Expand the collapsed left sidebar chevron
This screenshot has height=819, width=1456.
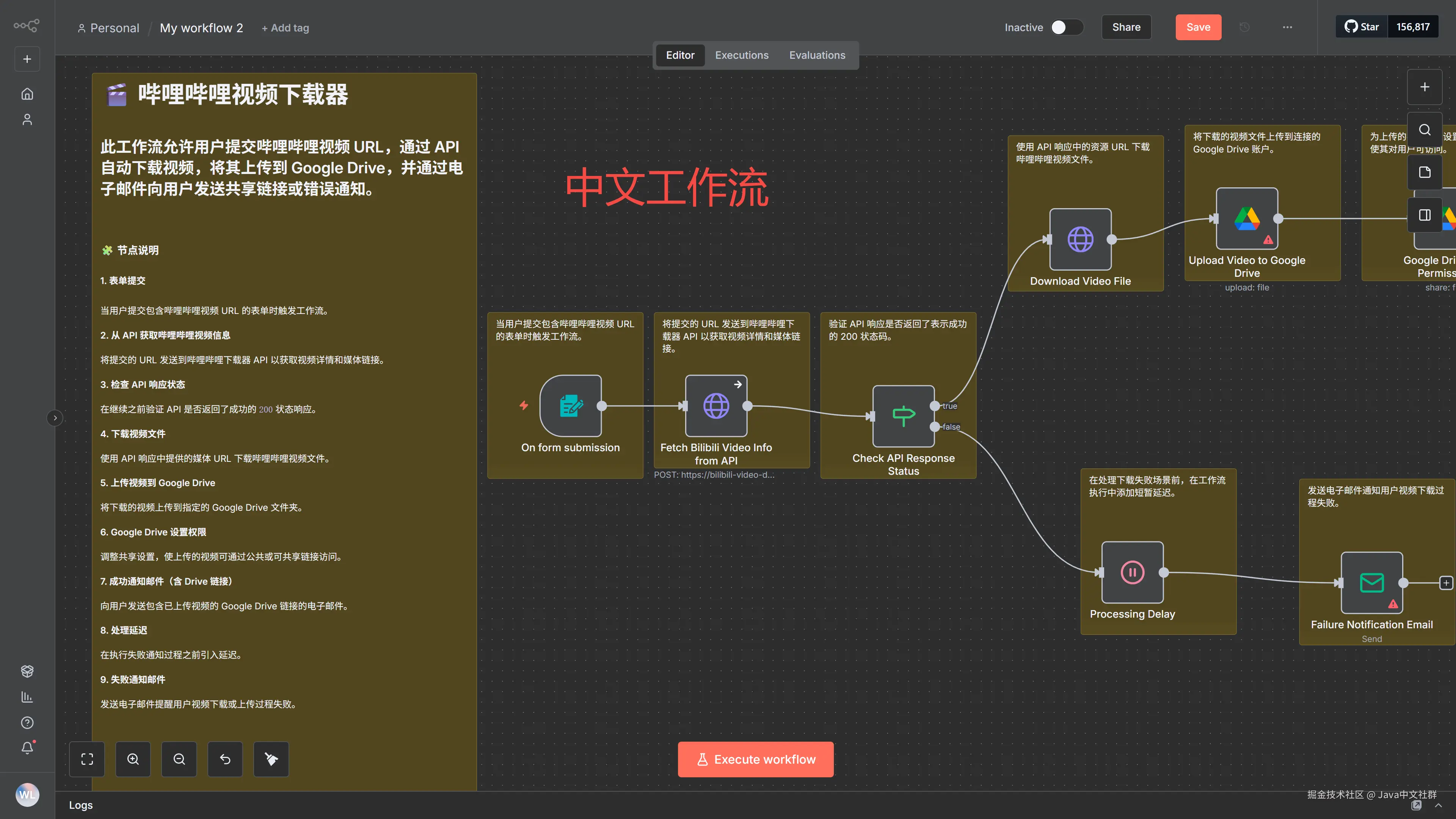point(55,418)
